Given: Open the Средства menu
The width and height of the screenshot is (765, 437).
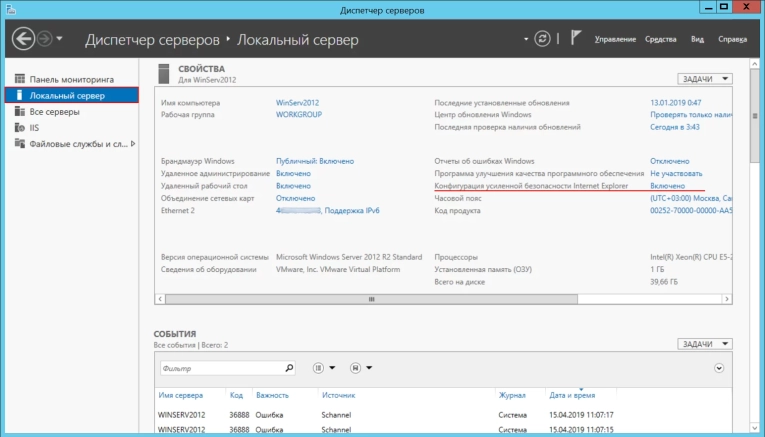Looking at the screenshot, I should click(x=661, y=39).
